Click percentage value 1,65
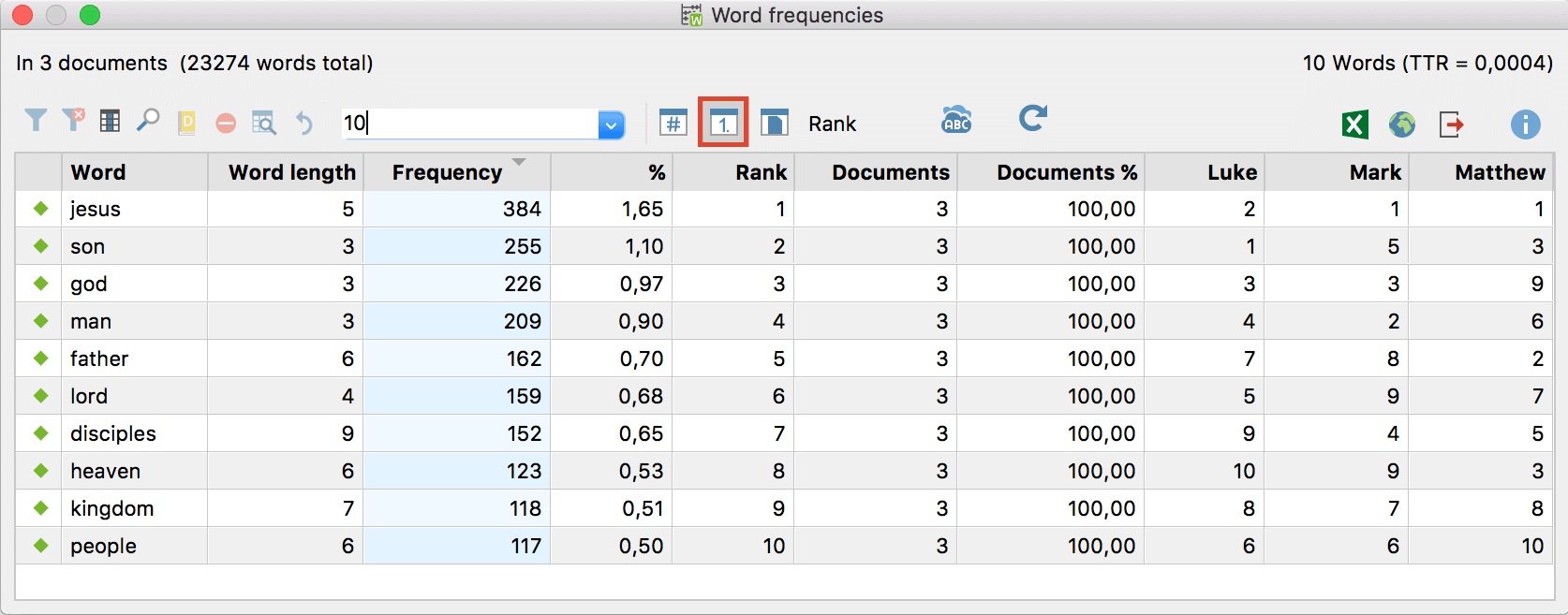Image resolution: width=1568 pixels, height=615 pixels. [643, 209]
